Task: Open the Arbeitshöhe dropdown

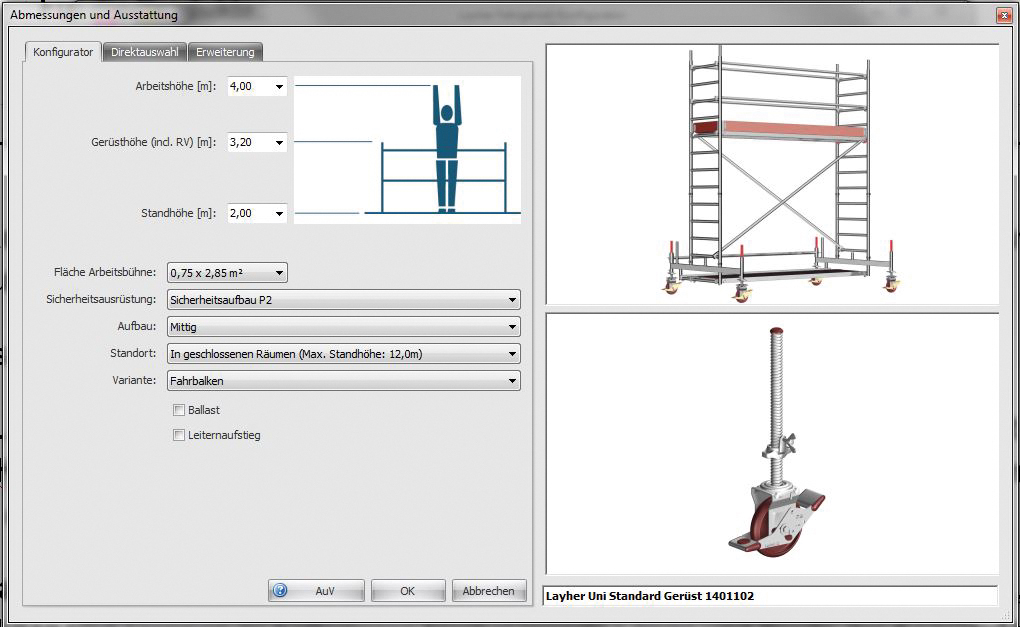Action: click(x=279, y=87)
